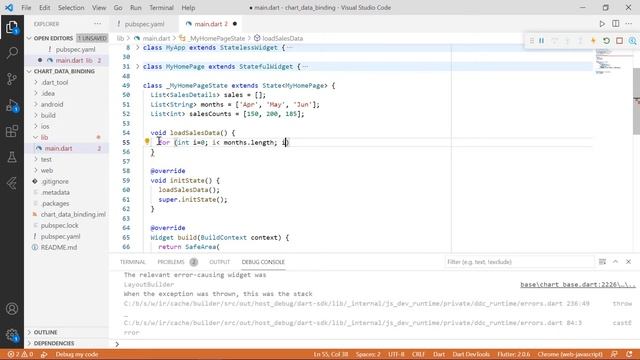The height and width of the screenshot is (360, 640).
Task: Unfold the MyHomePage class on line 31
Action: click(x=138, y=67)
